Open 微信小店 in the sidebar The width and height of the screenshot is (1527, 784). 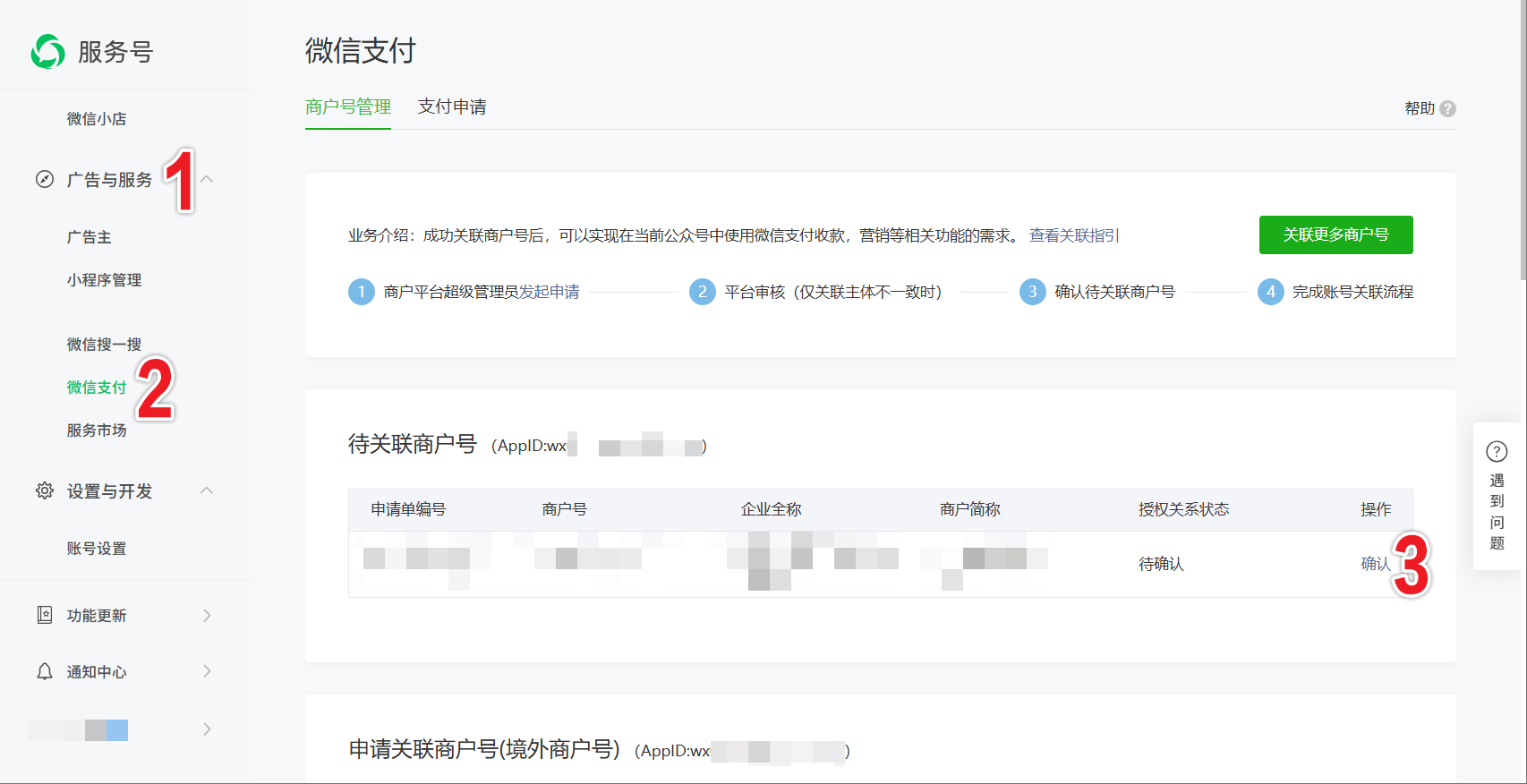pyautogui.click(x=97, y=119)
